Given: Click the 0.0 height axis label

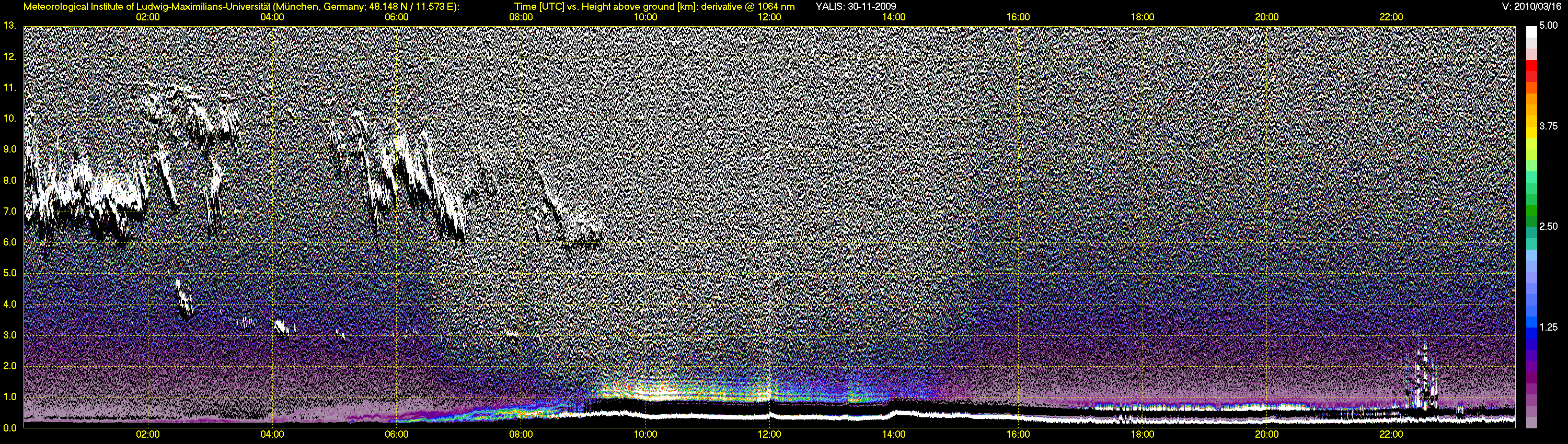Looking at the screenshot, I should pos(10,428).
